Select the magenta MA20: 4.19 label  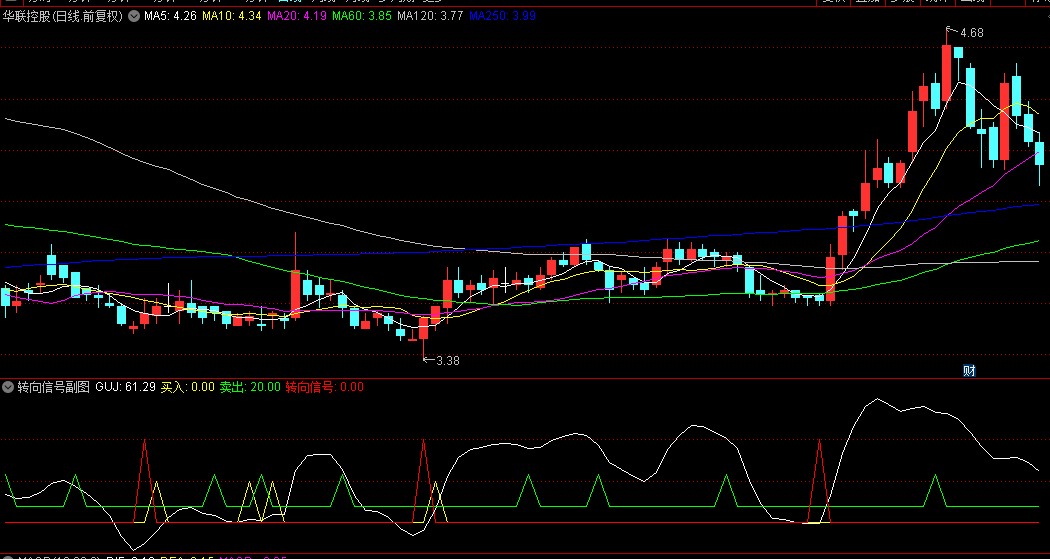coord(297,16)
